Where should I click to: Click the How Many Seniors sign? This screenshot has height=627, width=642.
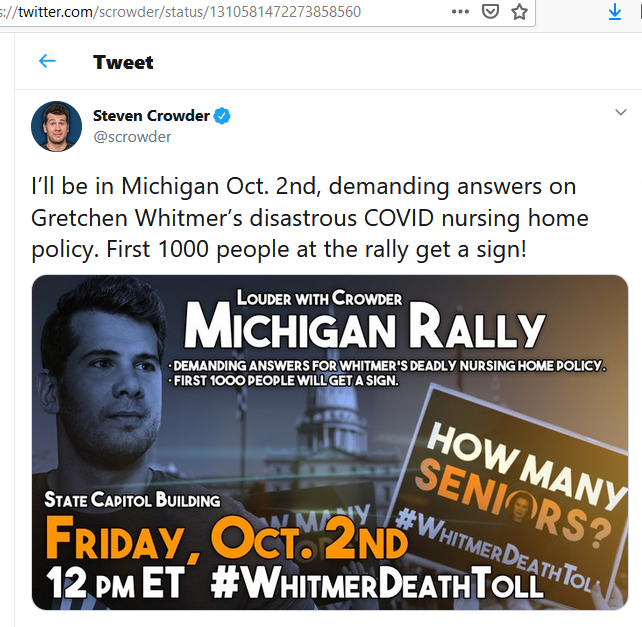pyautogui.click(x=516, y=489)
